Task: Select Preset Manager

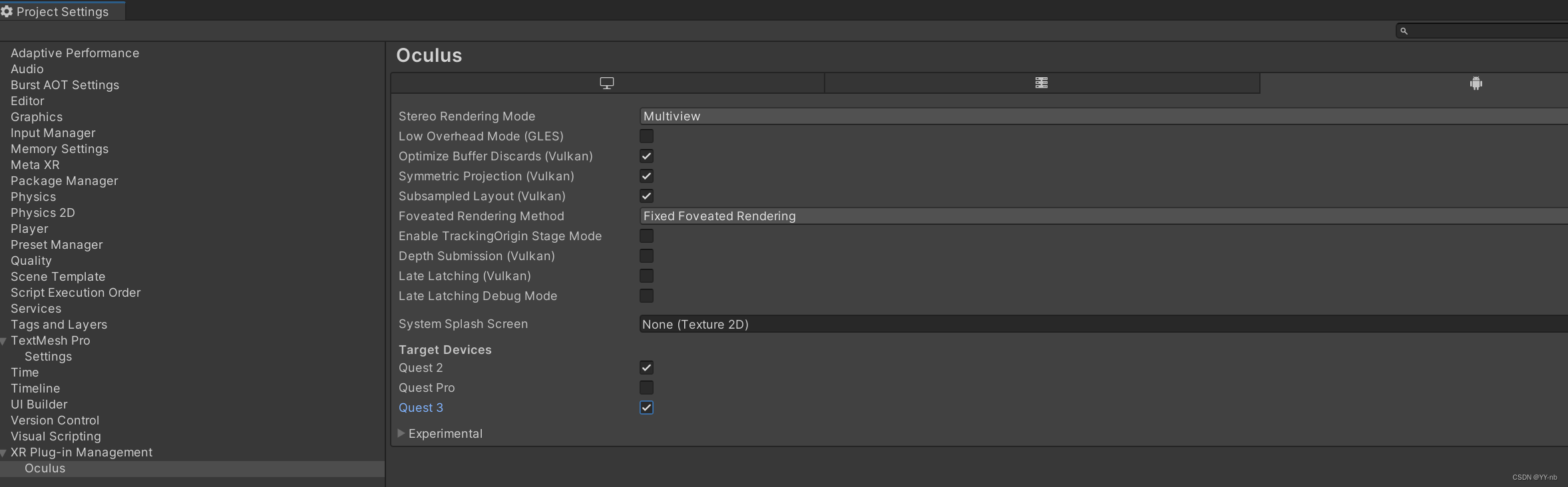Action: [57, 245]
